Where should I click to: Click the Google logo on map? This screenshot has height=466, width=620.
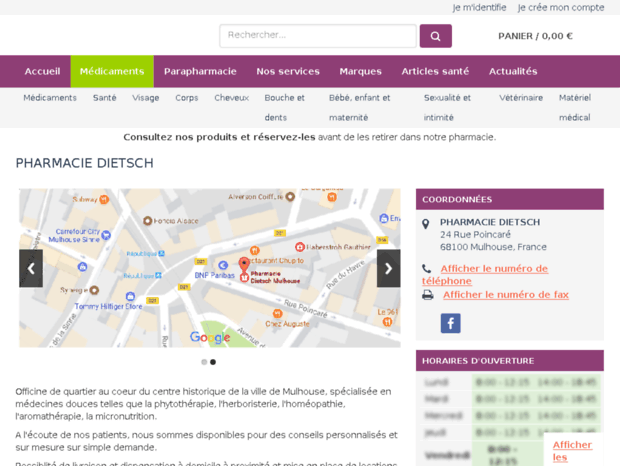(x=210, y=337)
